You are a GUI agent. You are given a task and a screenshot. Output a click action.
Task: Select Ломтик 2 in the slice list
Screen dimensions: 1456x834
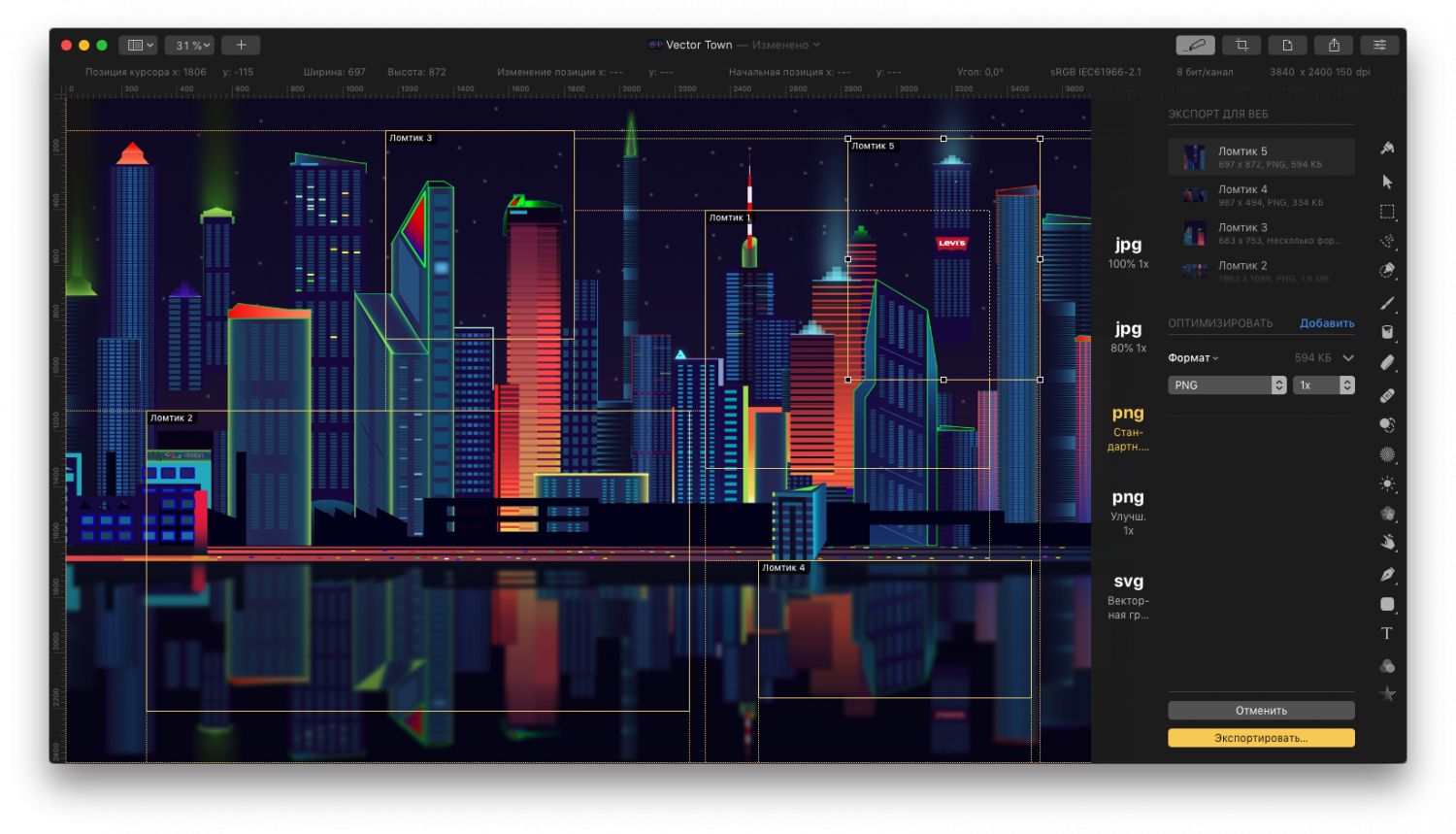[x=1261, y=271]
